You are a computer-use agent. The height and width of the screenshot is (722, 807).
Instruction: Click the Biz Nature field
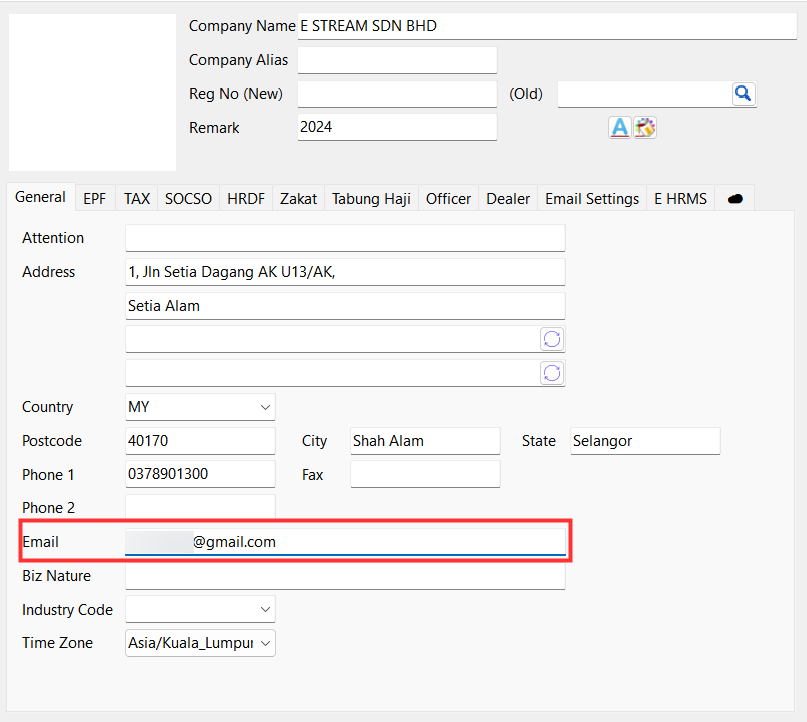[345, 576]
